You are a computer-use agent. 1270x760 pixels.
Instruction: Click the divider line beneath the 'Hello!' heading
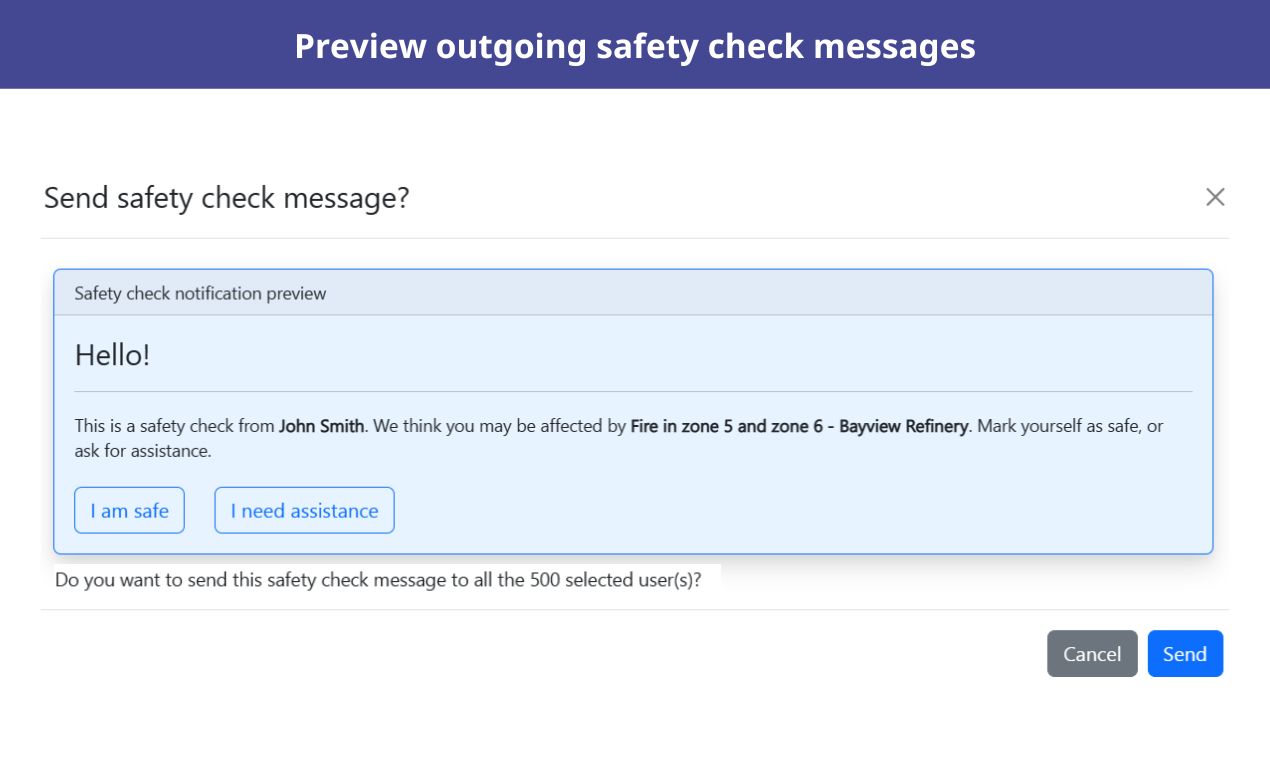(633, 391)
